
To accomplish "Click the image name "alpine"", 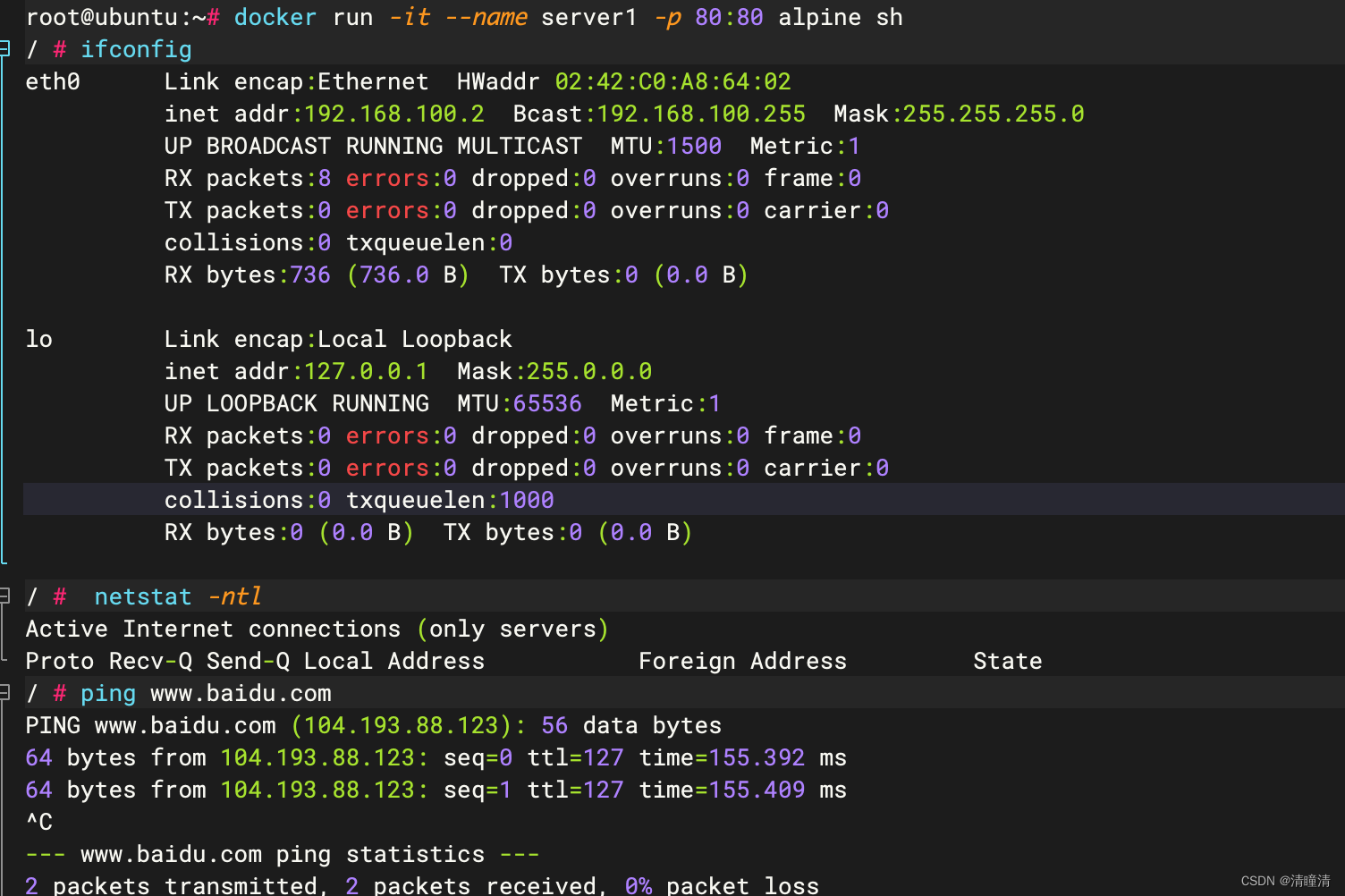I will (x=820, y=17).
